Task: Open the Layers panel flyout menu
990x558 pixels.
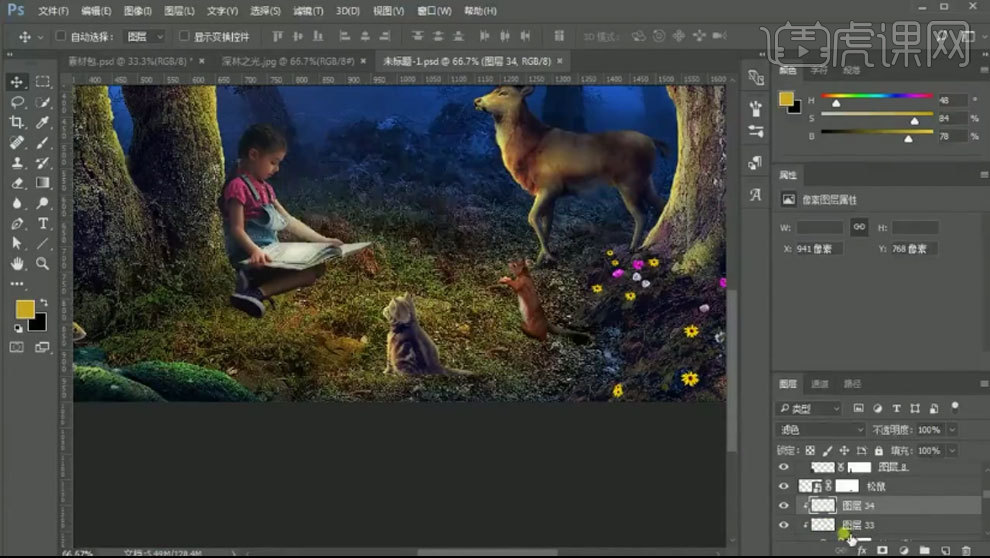Action: (x=984, y=384)
